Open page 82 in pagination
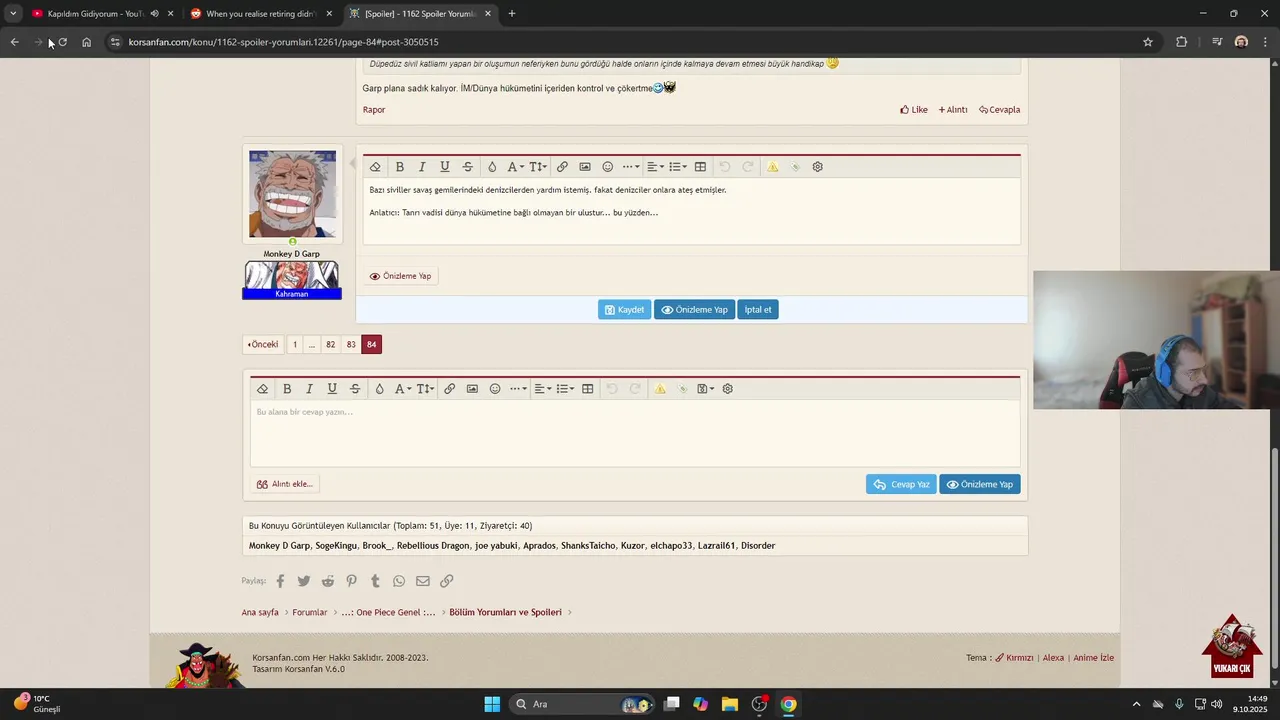Viewport: 1280px width, 720px height. (330, 344)
